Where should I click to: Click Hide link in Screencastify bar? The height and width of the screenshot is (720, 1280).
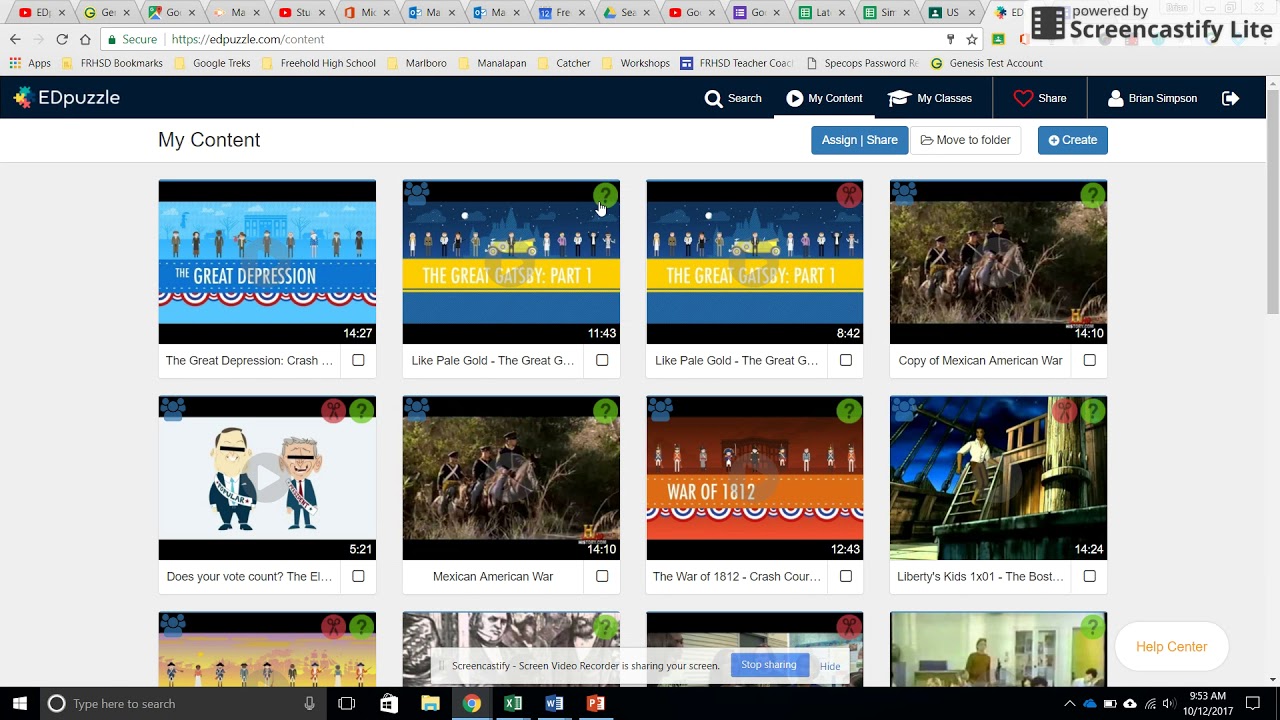coord(830,666)
